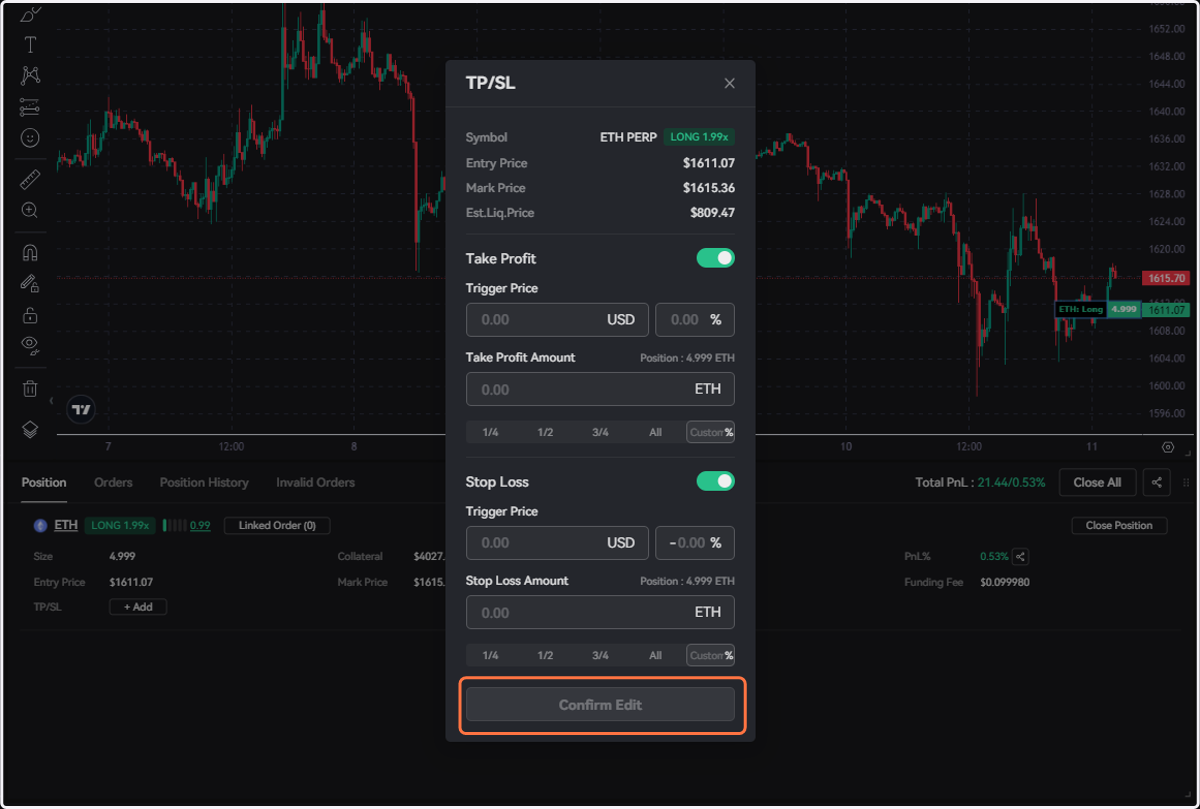
Task: Select 1/4 for Stop Loss amount
Action: [x=490, y=655]
